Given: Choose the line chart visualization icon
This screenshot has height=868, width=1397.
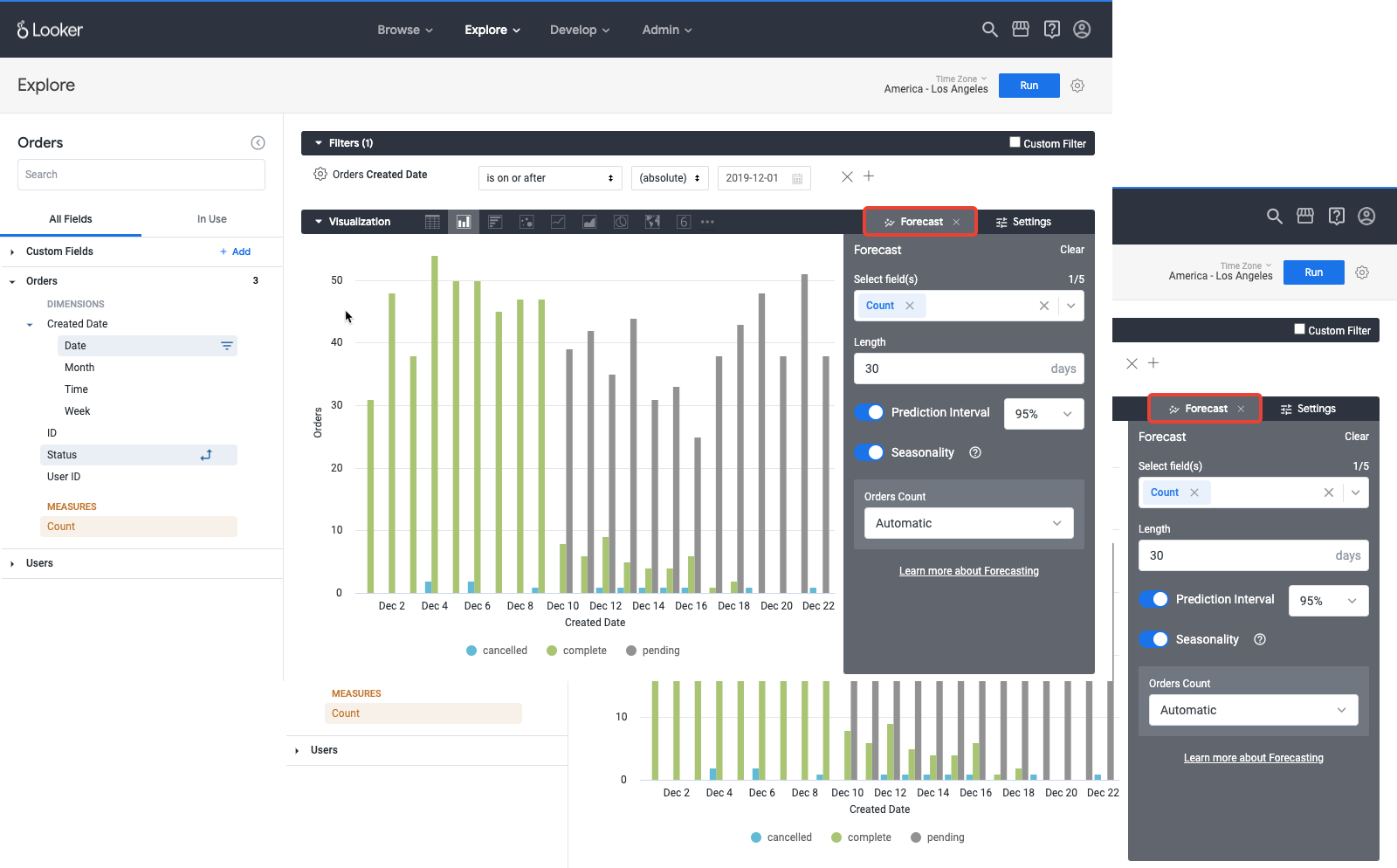Looking at the screenshot, I should tap(558, 222).
